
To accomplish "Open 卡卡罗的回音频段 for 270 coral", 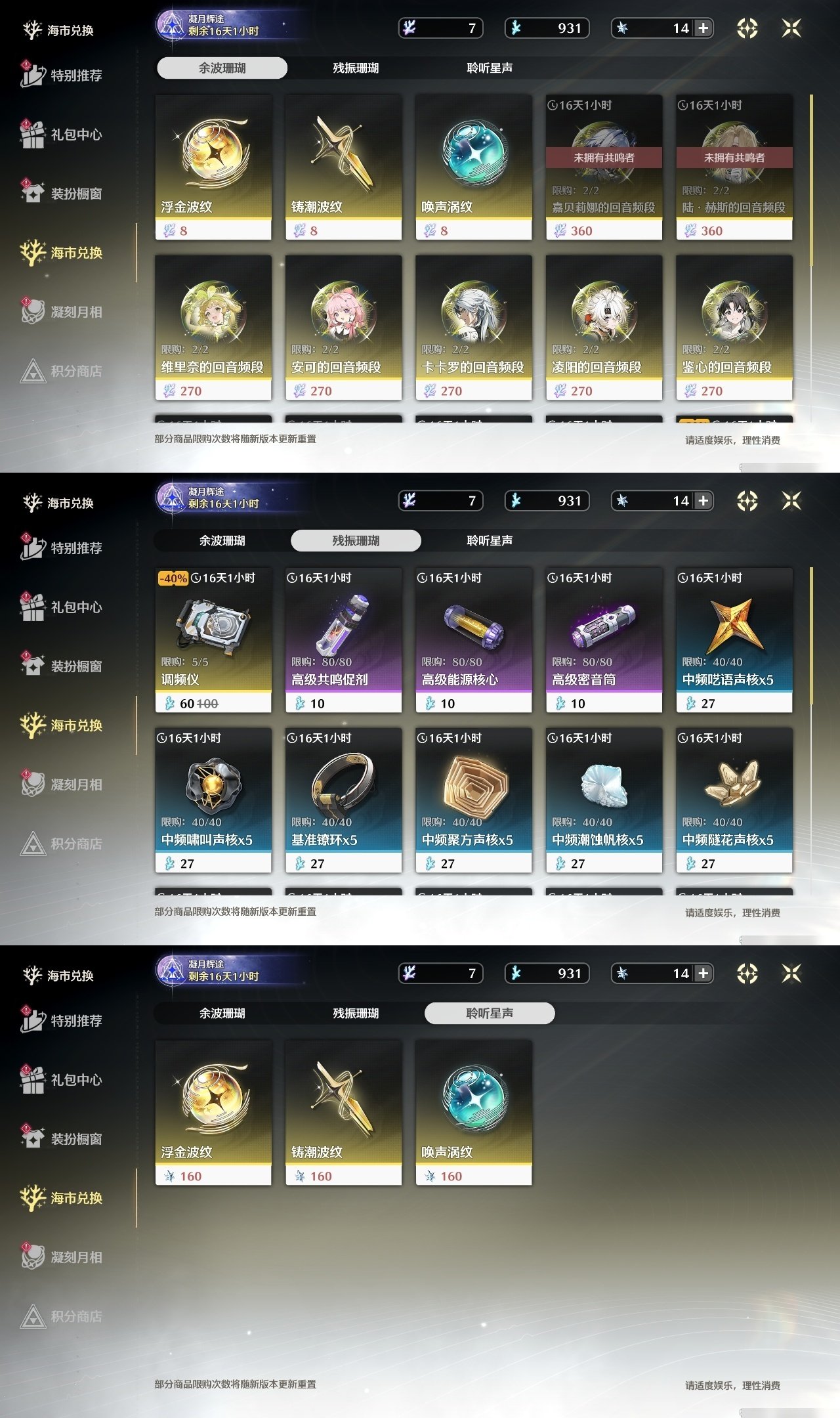I will point(474,328).
